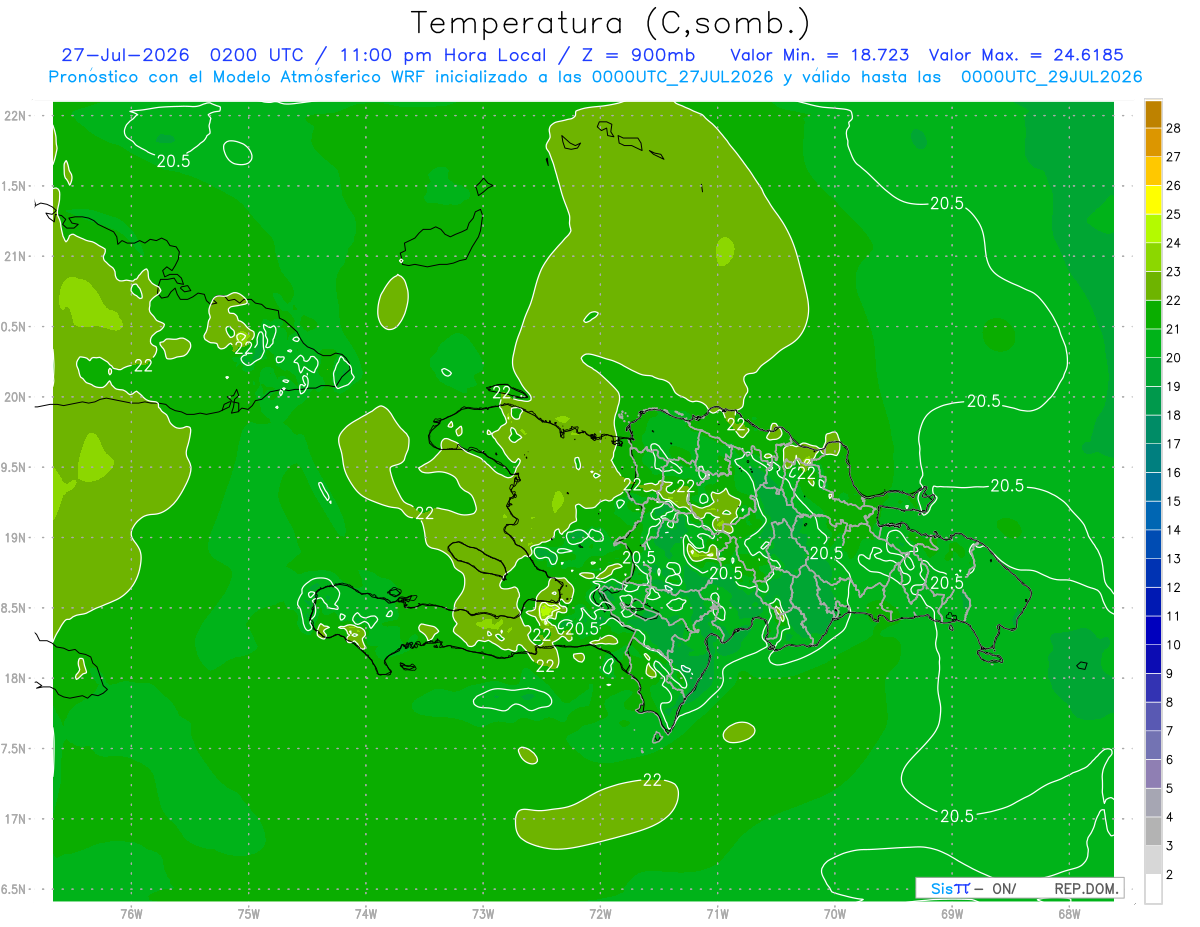Click latitude axis label '22N'
Viewport: 1200px width, 927px height.
tap(16, 116)
